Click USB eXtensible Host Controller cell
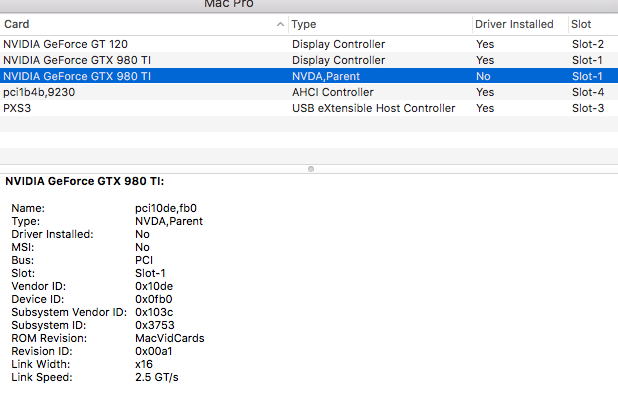The width and height of the screenshot is (618, 396). click(374, 108)
